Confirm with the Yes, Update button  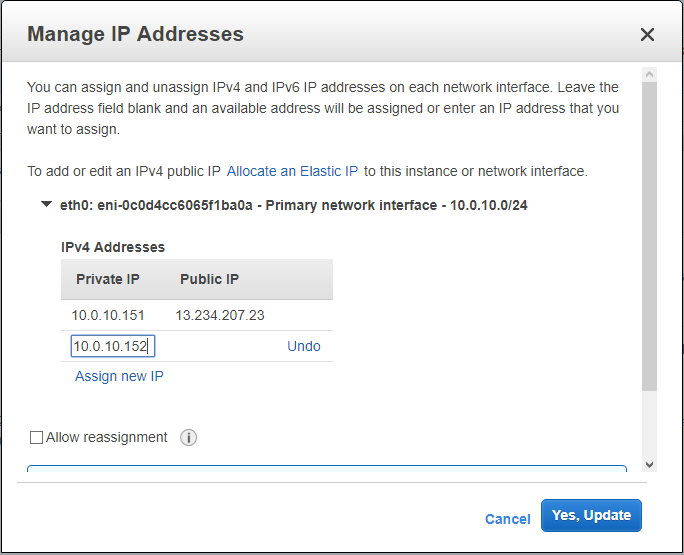591,516
